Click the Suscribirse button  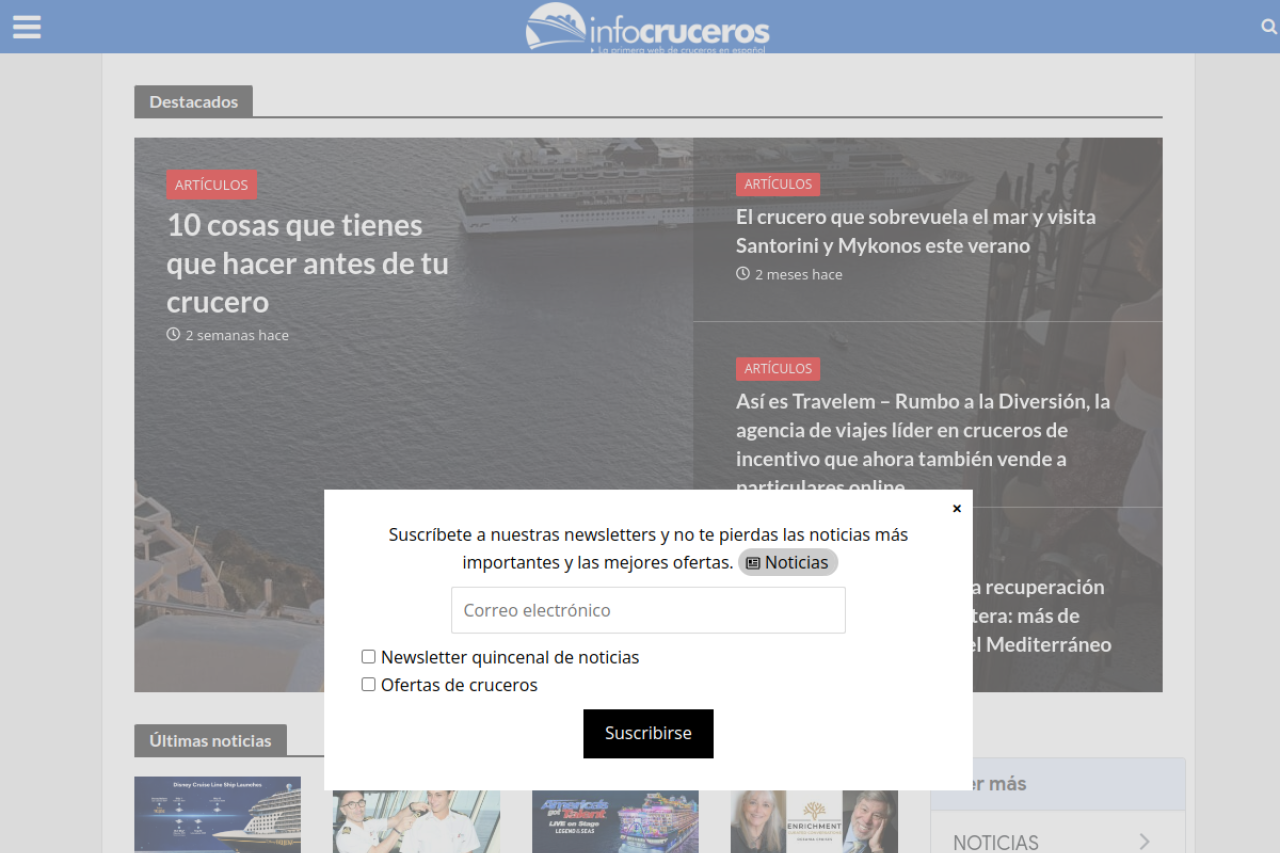click(648, 733)
